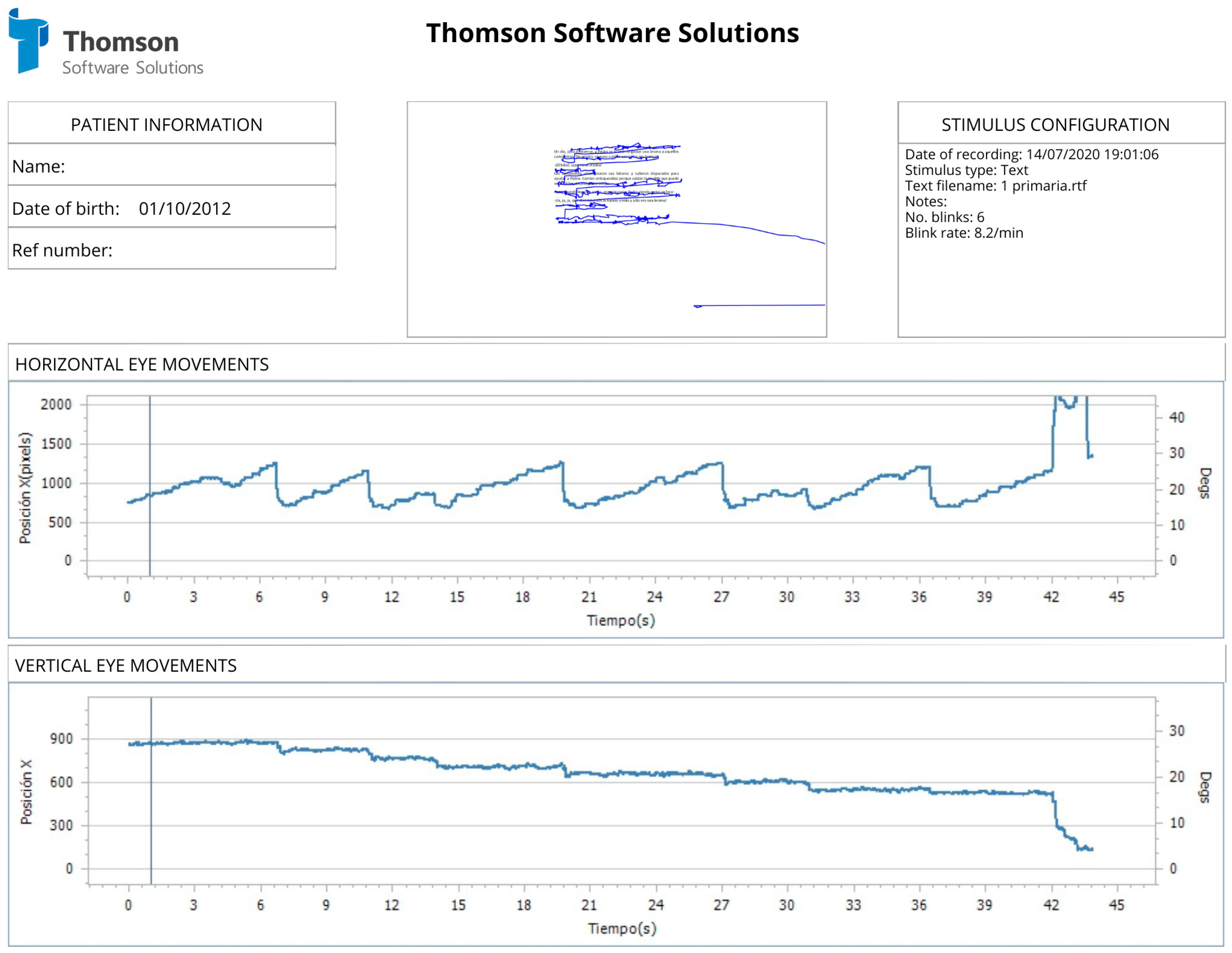Click the 42 second tick on vertical chart
Image resolution: width=1232 pixels, height=953 pixels.
point(1051,905)
